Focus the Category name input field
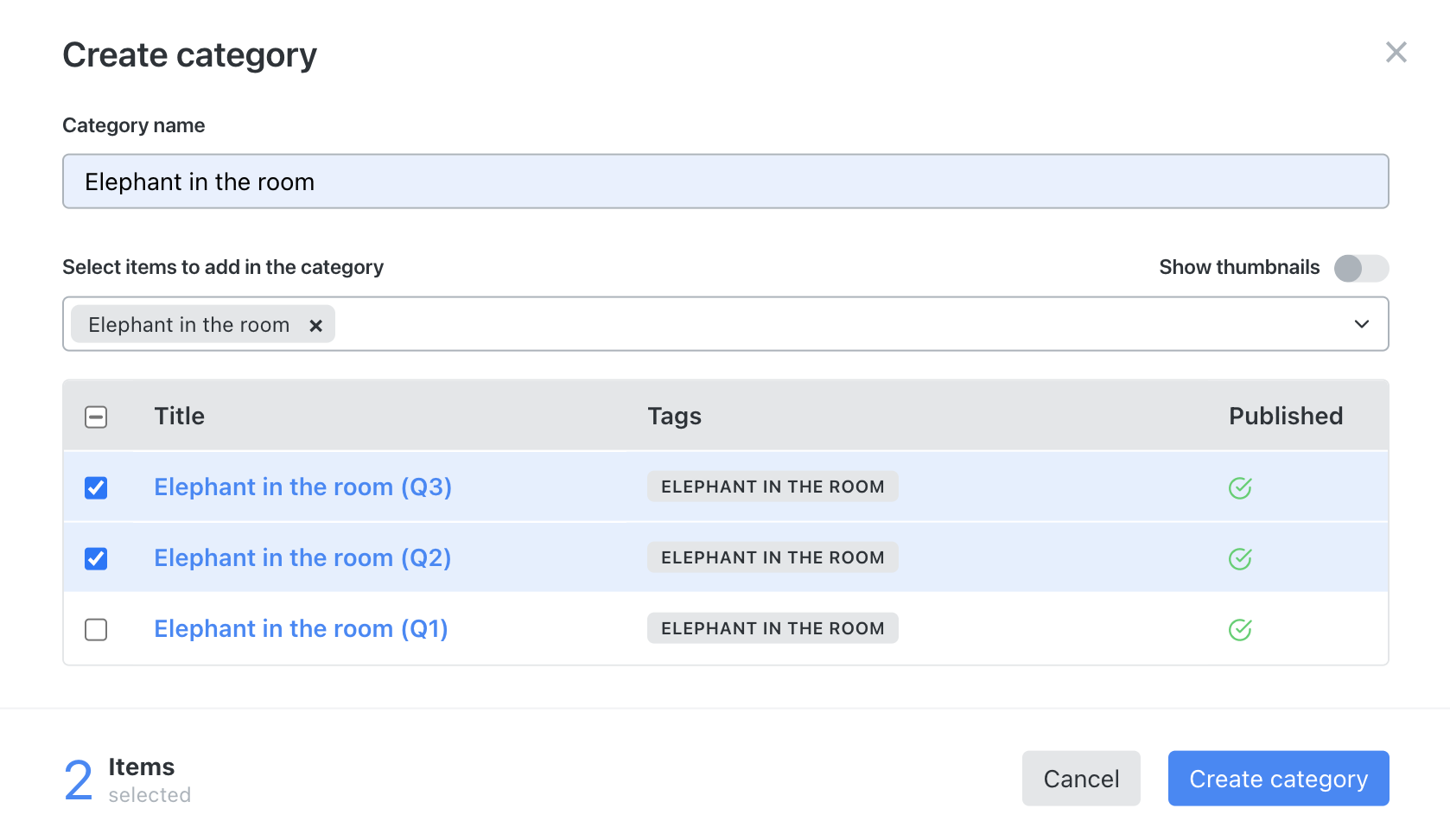Image resolution: width=1450 pixels, height=840 pixels. 726,181
